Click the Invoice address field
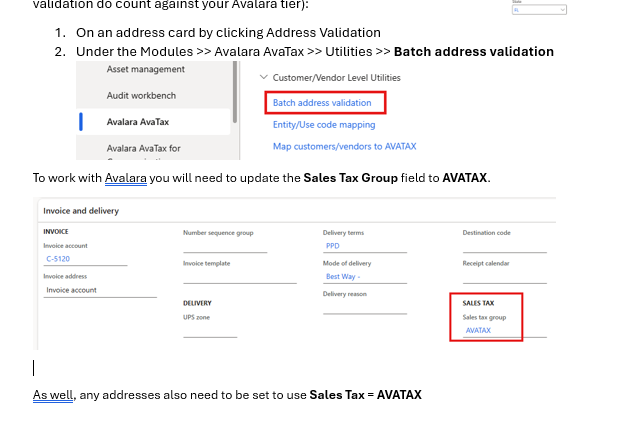This screenshot has width=617, height=424. coord(100,290)
